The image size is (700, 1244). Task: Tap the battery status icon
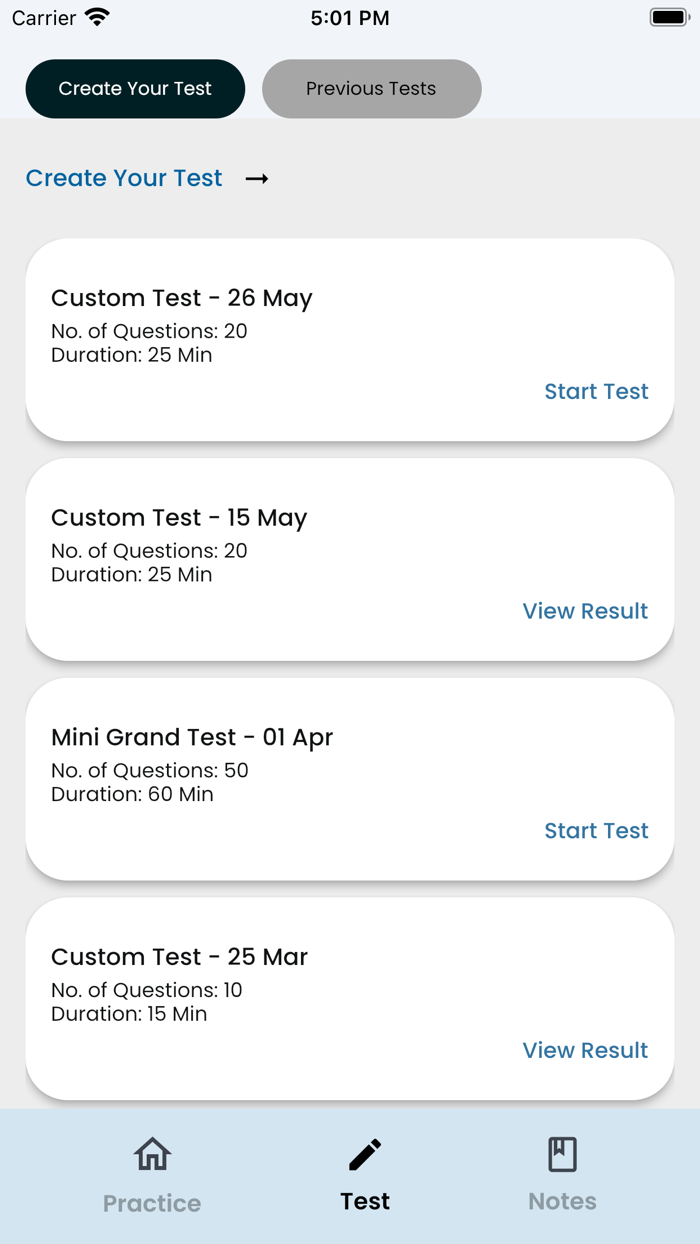coord(669,18)
